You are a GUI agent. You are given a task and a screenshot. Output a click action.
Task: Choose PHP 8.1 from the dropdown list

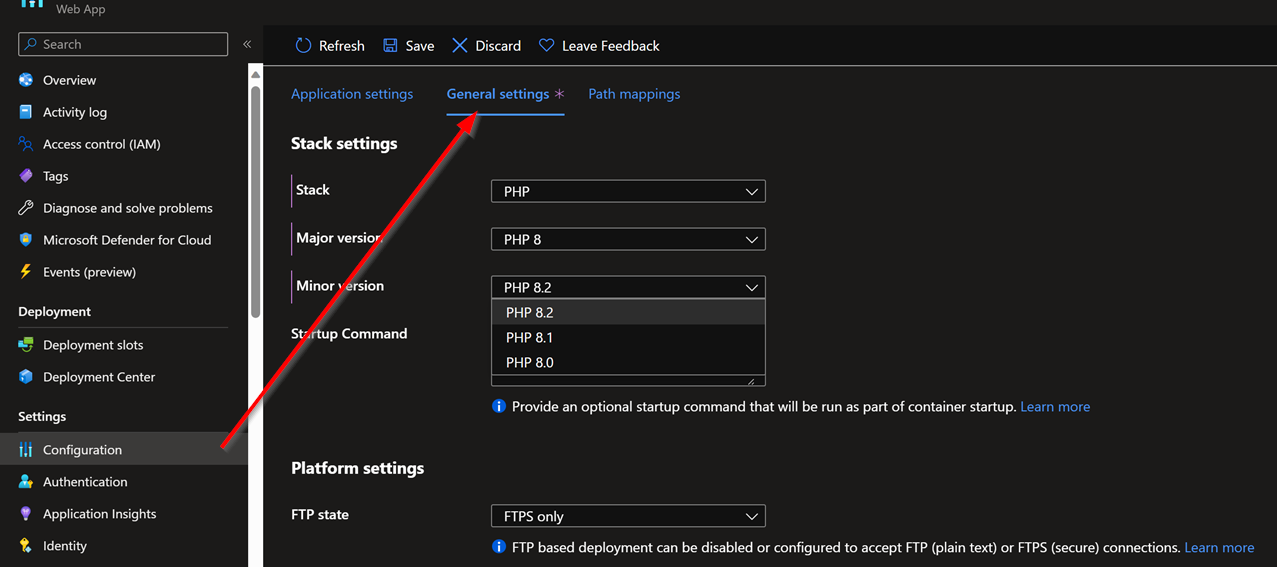pyautogui.click(x=628, y=337)
